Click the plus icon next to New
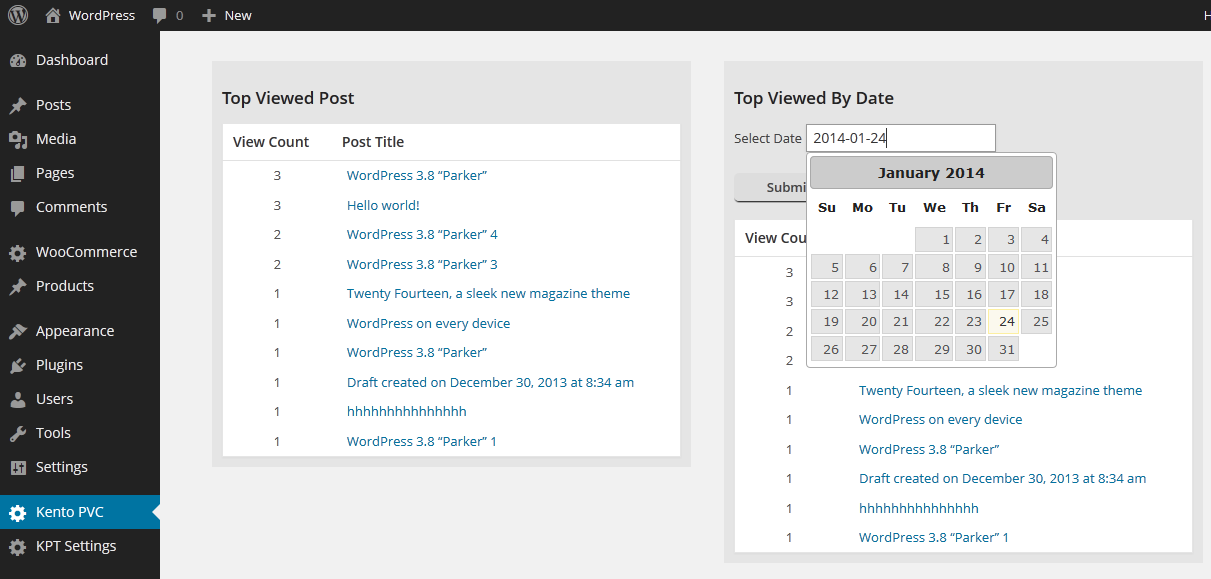Viewport: 1211px width, 579px height. point(209,16)
